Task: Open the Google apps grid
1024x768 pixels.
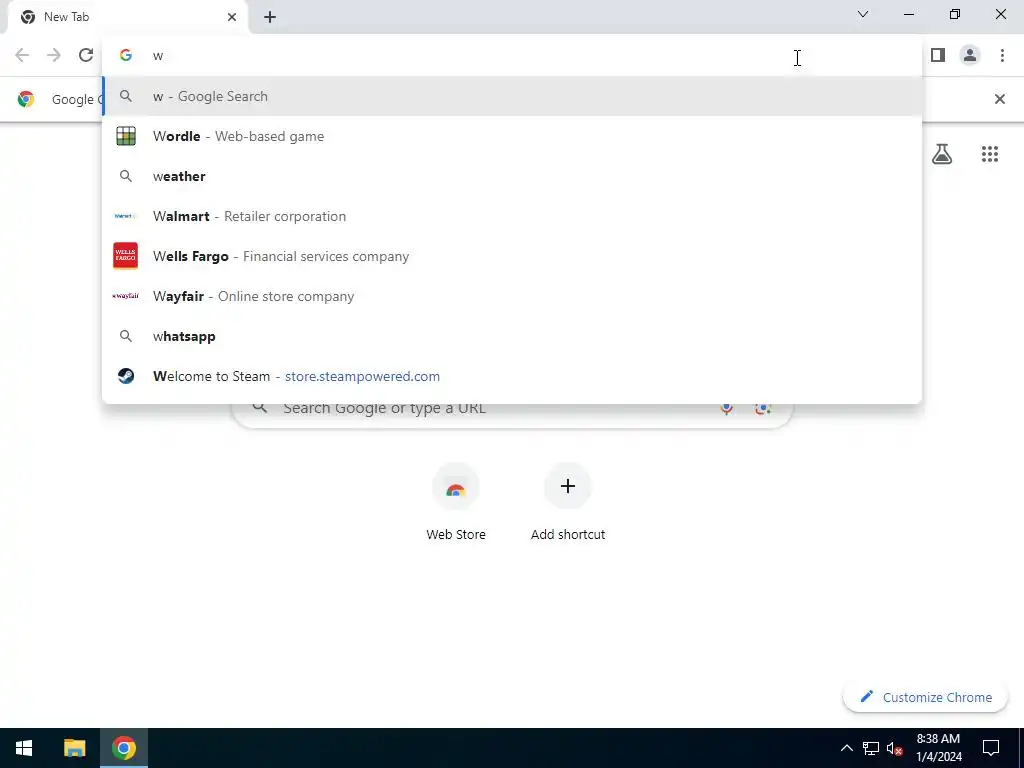Action: (x=990, y=154)
